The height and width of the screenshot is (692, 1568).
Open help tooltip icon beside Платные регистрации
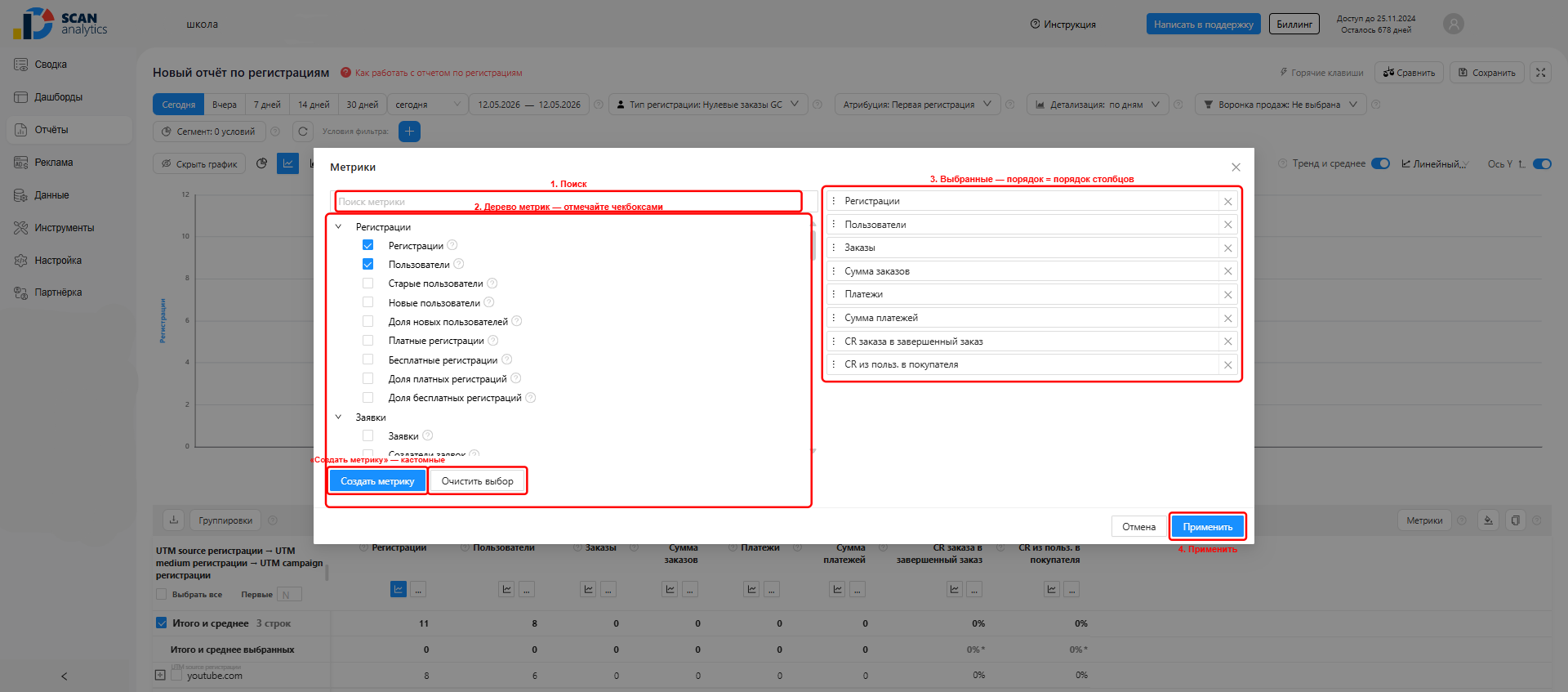coord(493,341)
